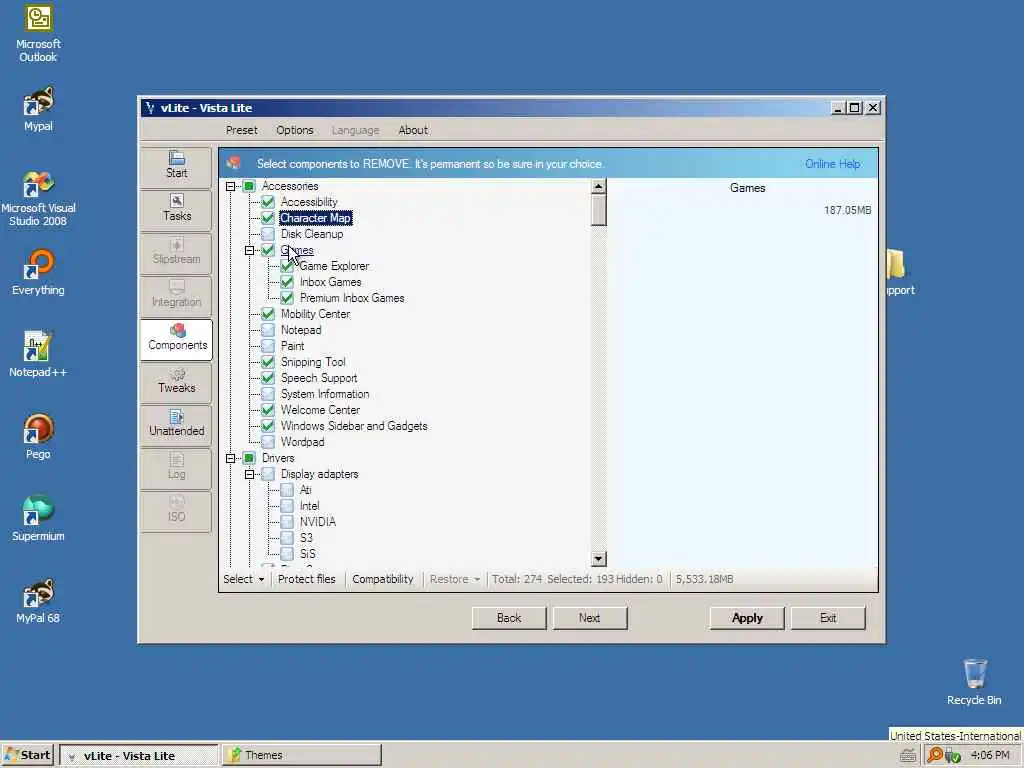Select Windows Sidebar and Gadgets row
This screenshot has height=768, width=1024.
click(x=354, y=426)
